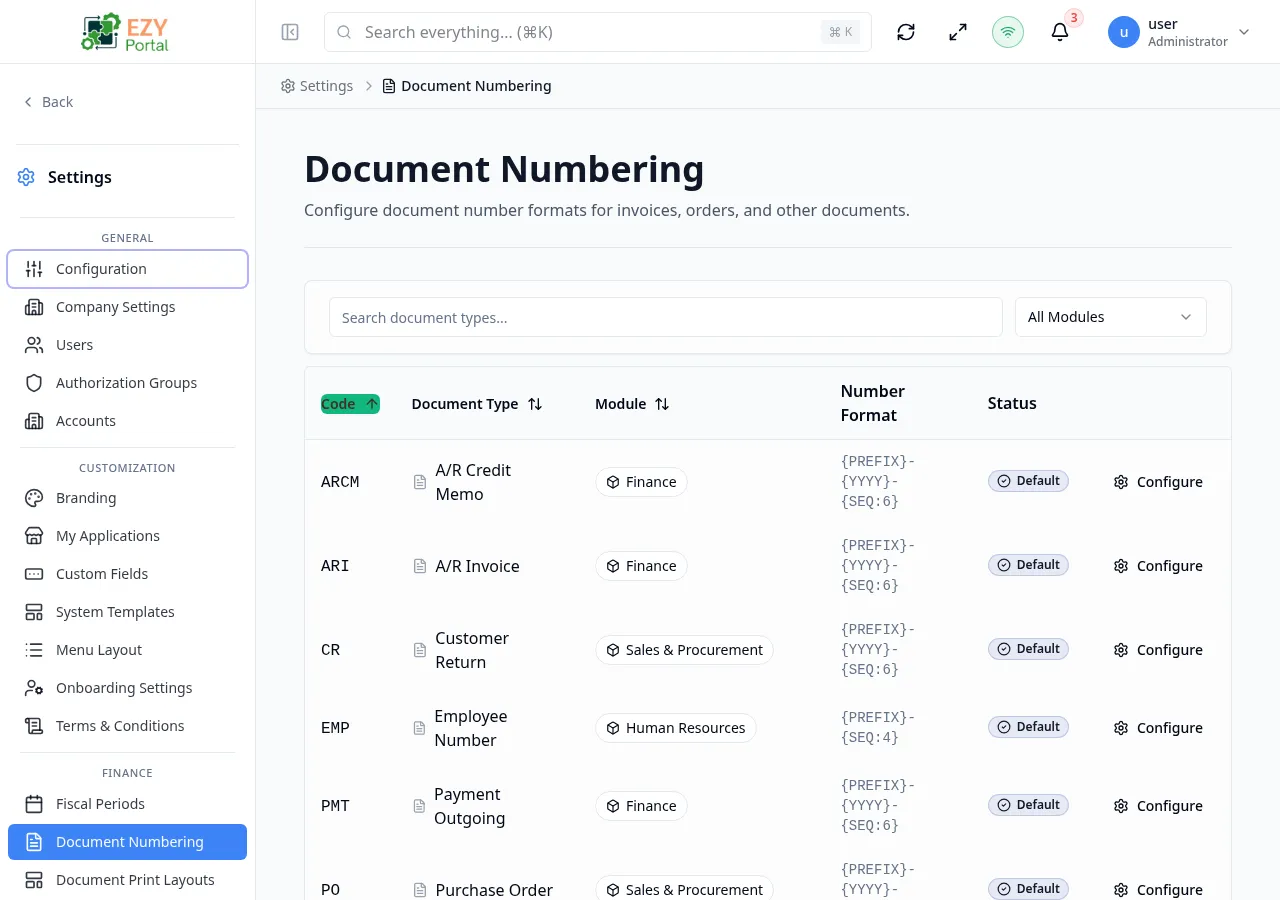
Task: Open Branding in sidebar
Action: point(127,498)
